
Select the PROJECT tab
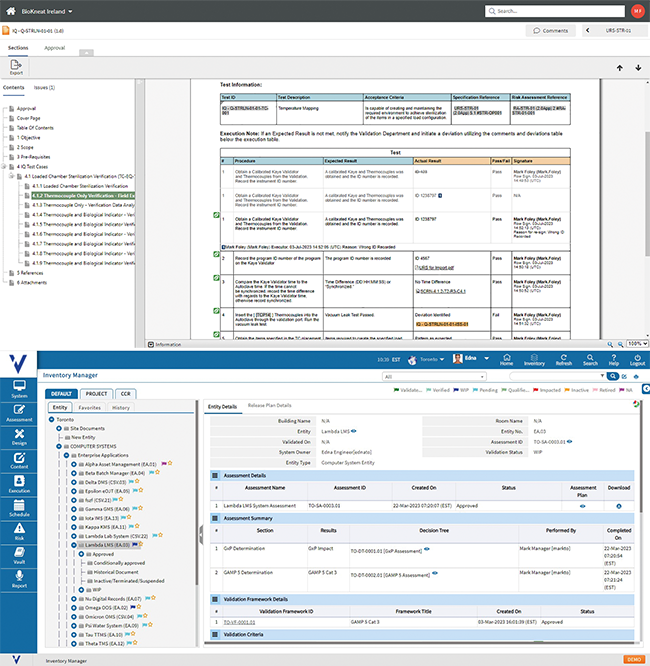pyautogui.click(x=96, y=394)
